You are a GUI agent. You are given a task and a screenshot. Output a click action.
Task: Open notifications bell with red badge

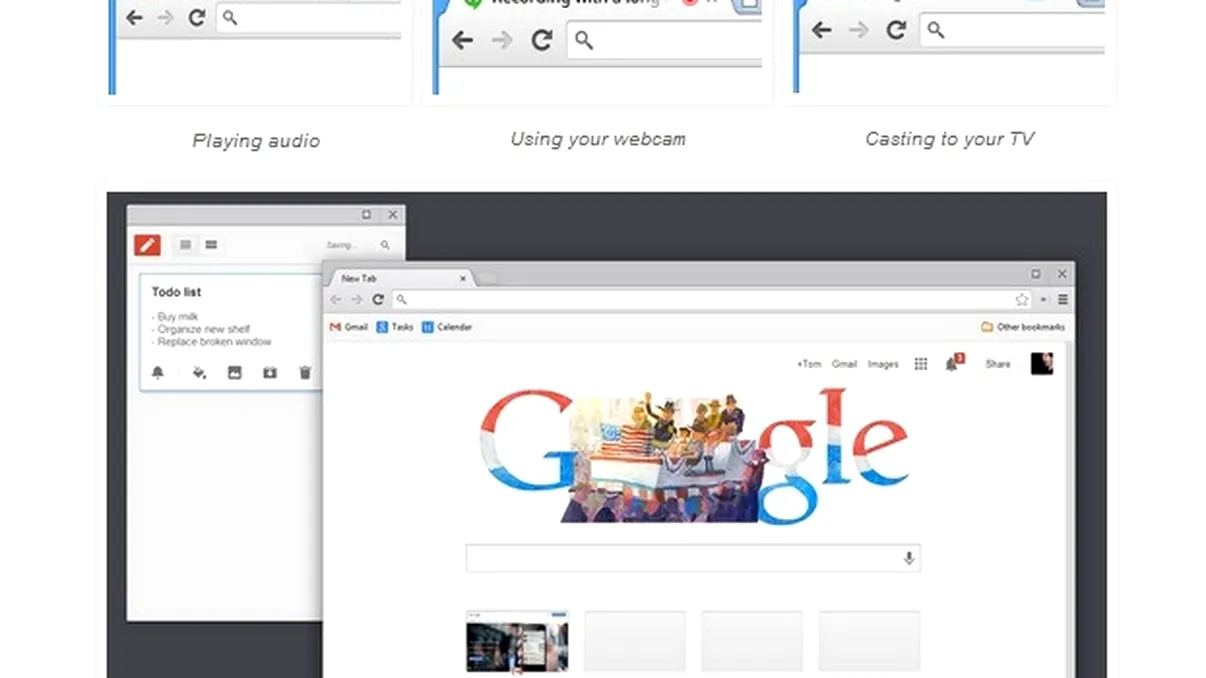coord(953,363)
